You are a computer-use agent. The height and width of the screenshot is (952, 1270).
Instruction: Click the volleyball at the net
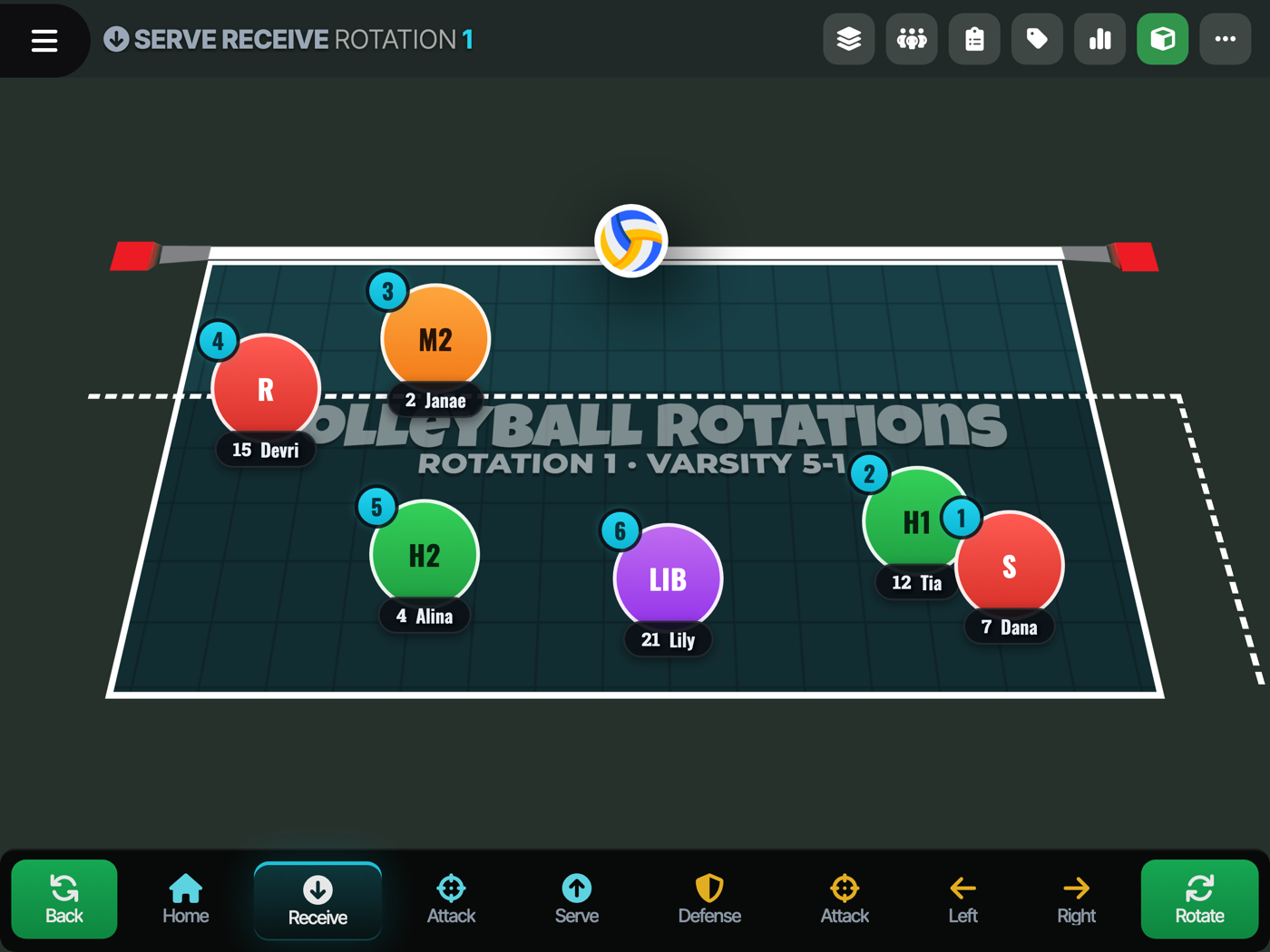[631, 241]
